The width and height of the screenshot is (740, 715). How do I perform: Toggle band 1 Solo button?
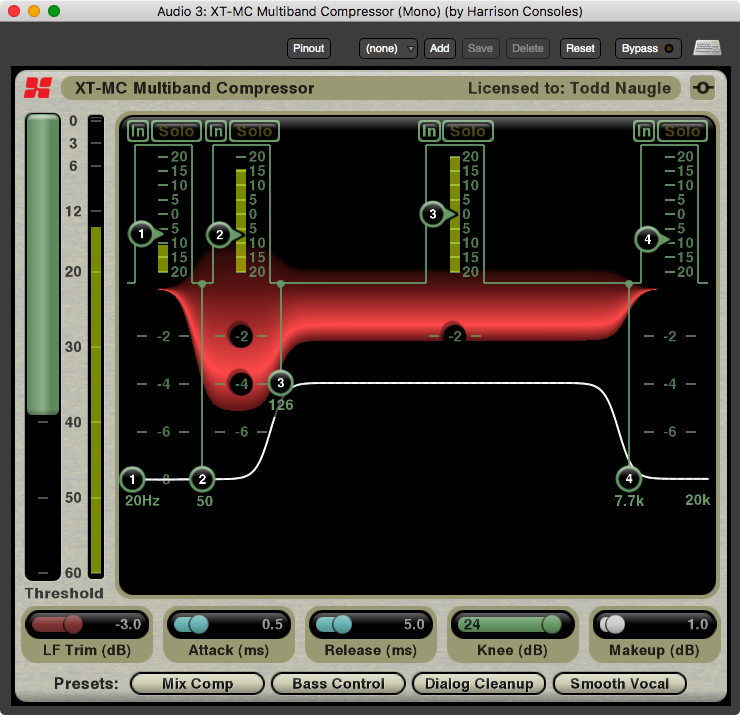point(177,131)
